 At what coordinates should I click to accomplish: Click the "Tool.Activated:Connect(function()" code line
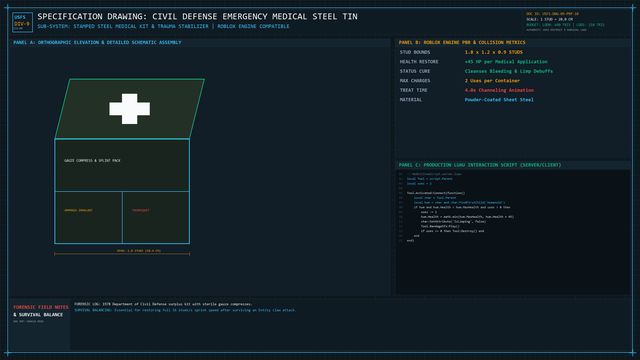click(x=436, y=193)
